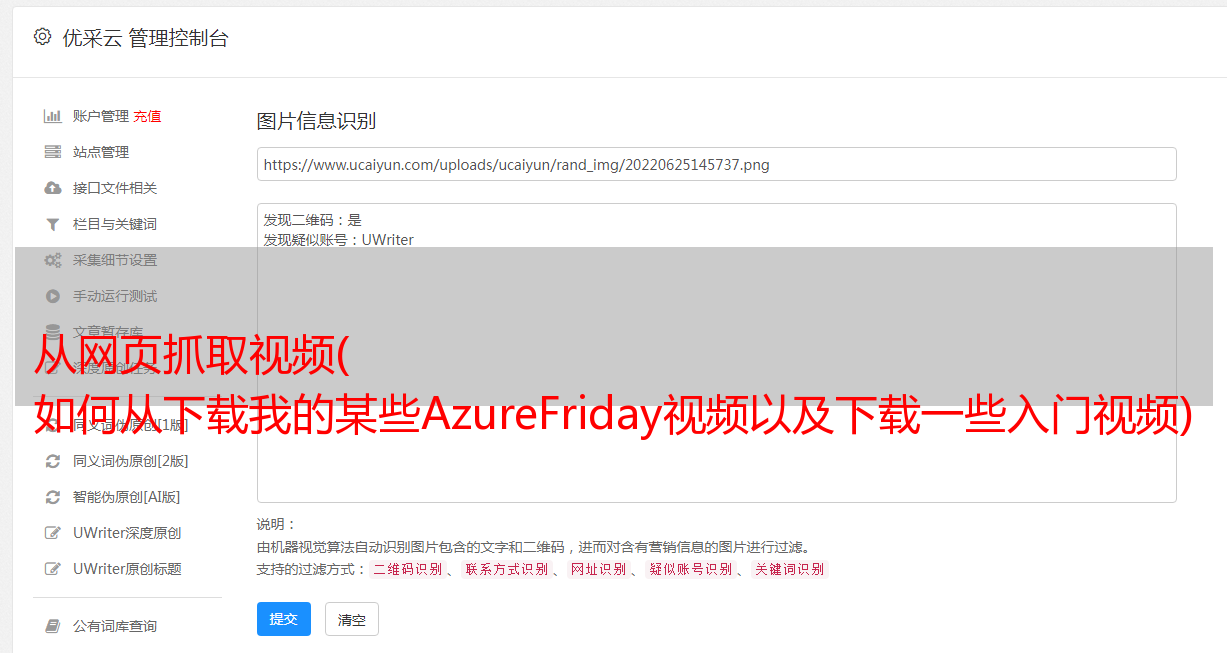Click the server icon next to 站点管理

[x=53, y=152]
